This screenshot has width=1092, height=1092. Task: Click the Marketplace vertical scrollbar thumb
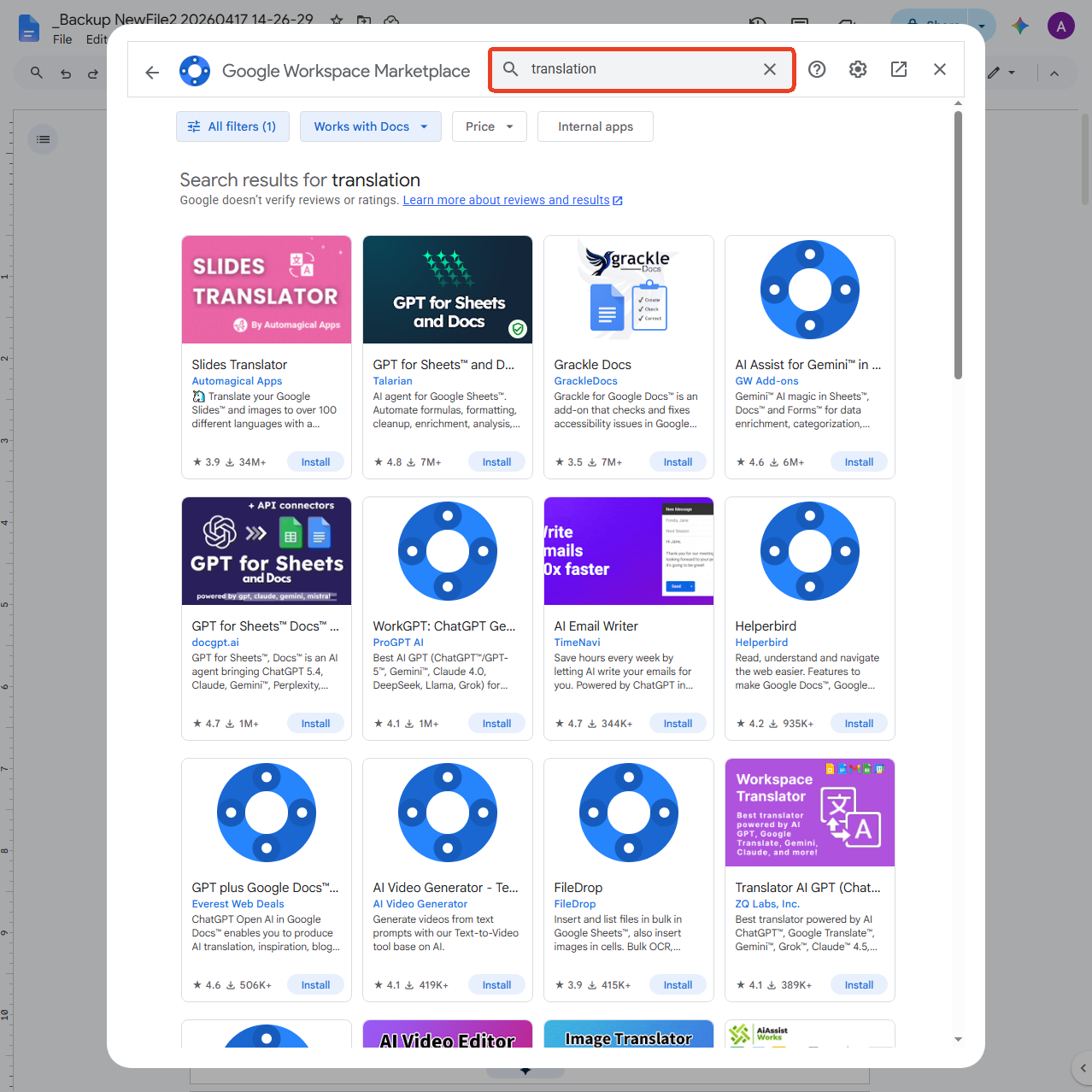(958, 244)
